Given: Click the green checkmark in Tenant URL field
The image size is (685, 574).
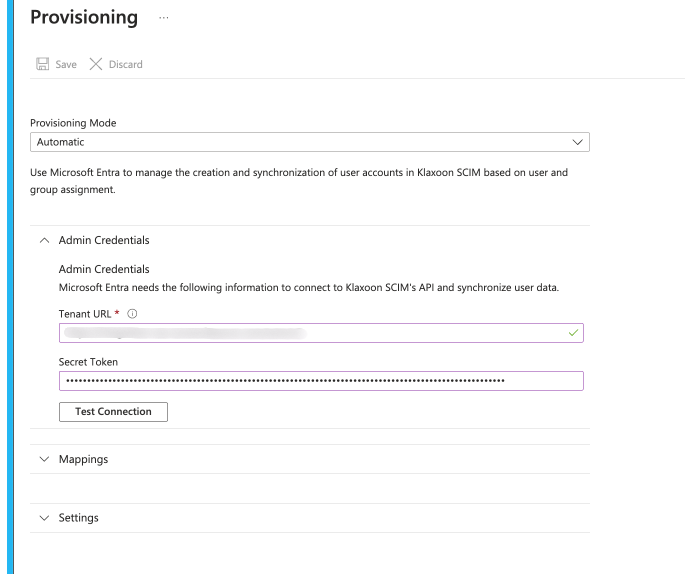Looking at the screenshot, I should (572, 333).
